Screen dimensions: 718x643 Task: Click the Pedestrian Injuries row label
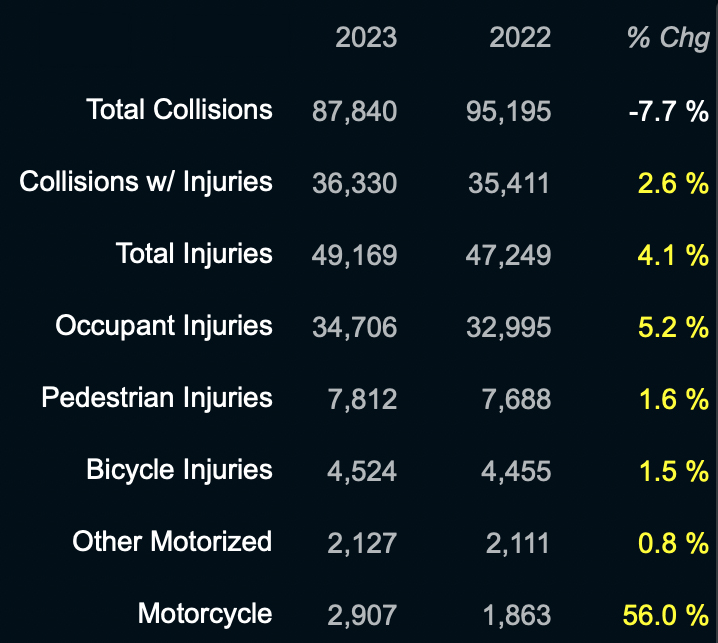(x=157, y=397)
